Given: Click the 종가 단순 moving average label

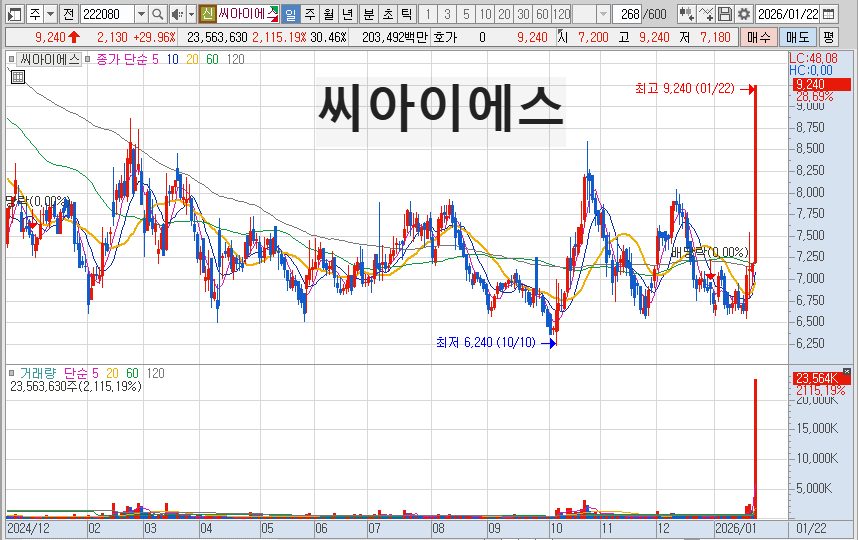Looking at the screenshot, I should pos(121,59).
